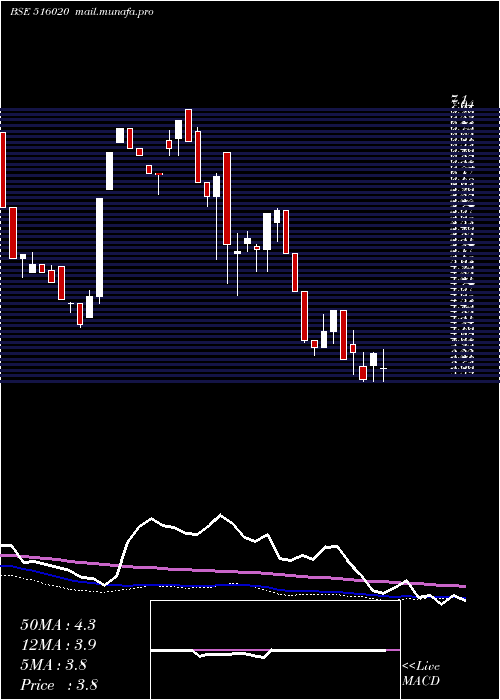The height and width of the screenshot is (700, 500).
Task: Click the BSE 516020 ticker label
Action: (x=40, y=12)
